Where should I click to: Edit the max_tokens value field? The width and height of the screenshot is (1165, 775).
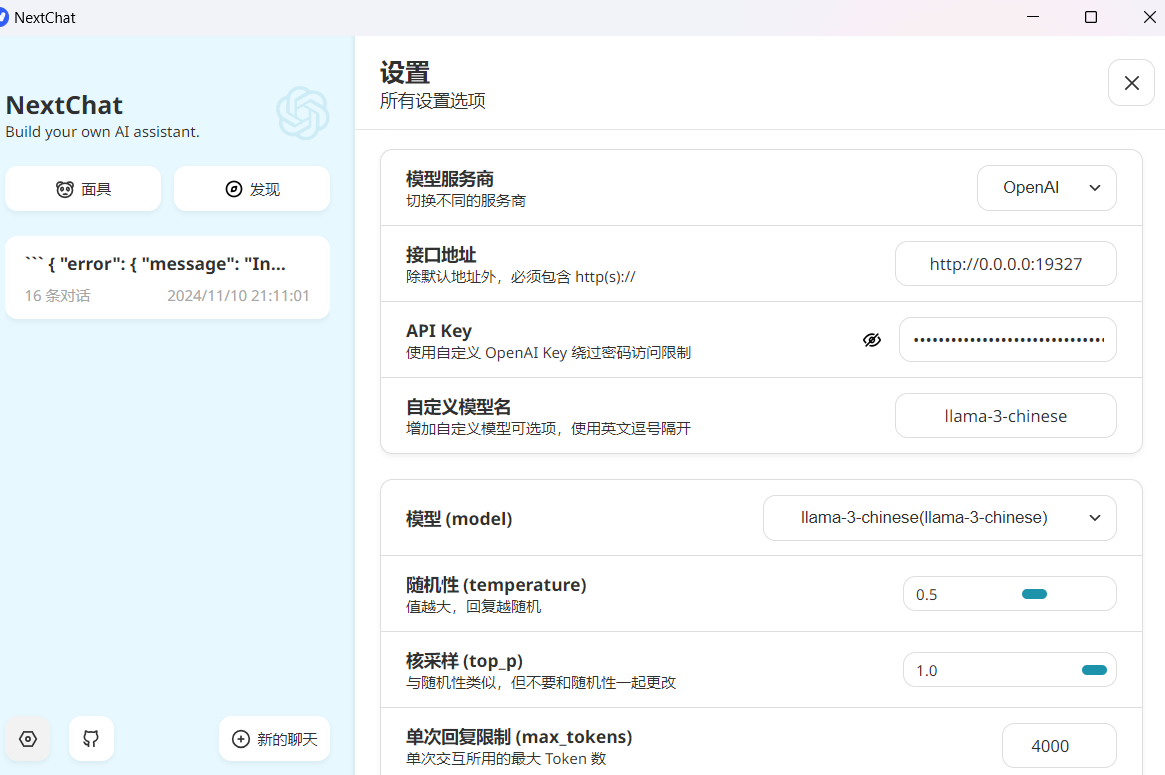coord(1058,746)
